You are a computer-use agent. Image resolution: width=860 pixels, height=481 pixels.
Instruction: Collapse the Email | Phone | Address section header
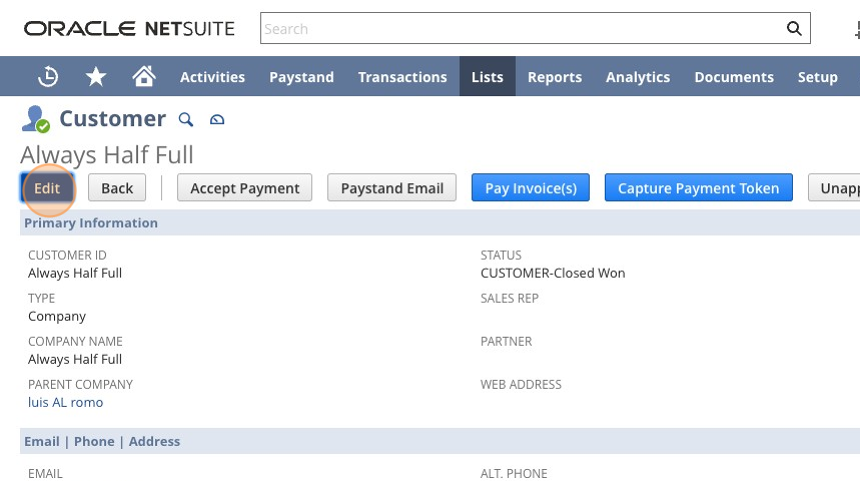(440, 441)
